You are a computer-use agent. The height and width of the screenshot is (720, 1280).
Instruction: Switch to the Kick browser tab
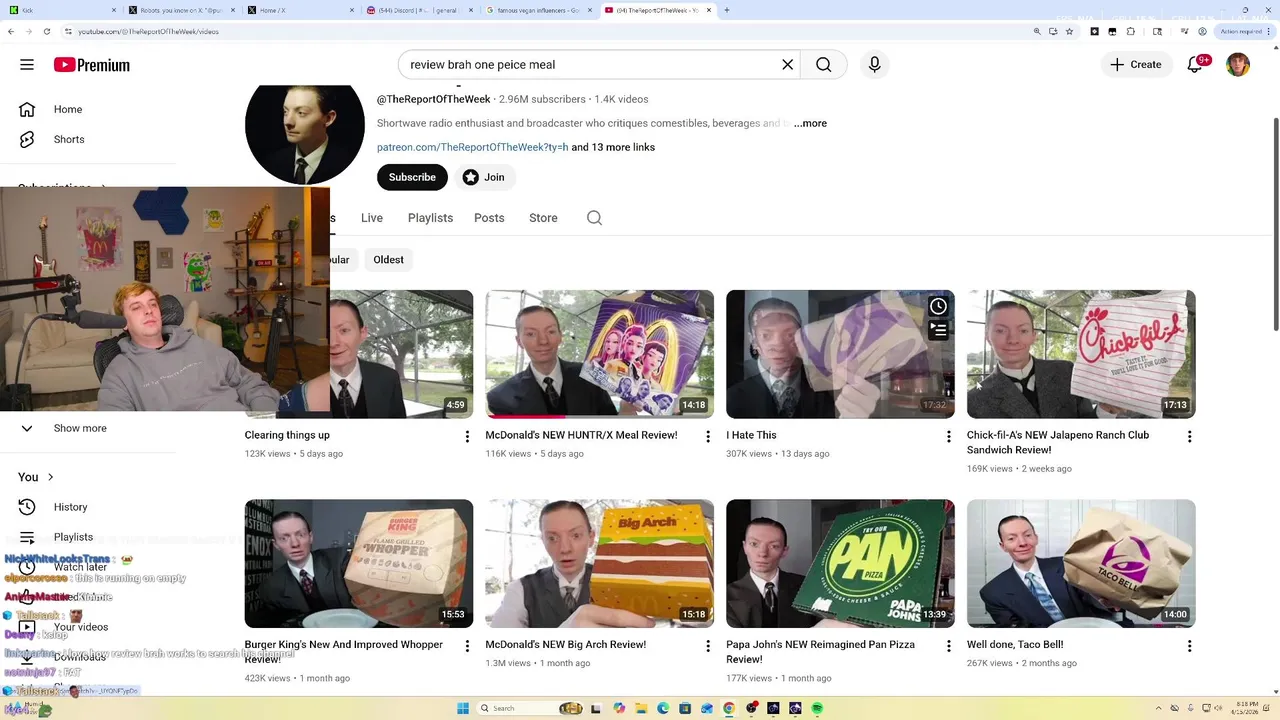60,10
